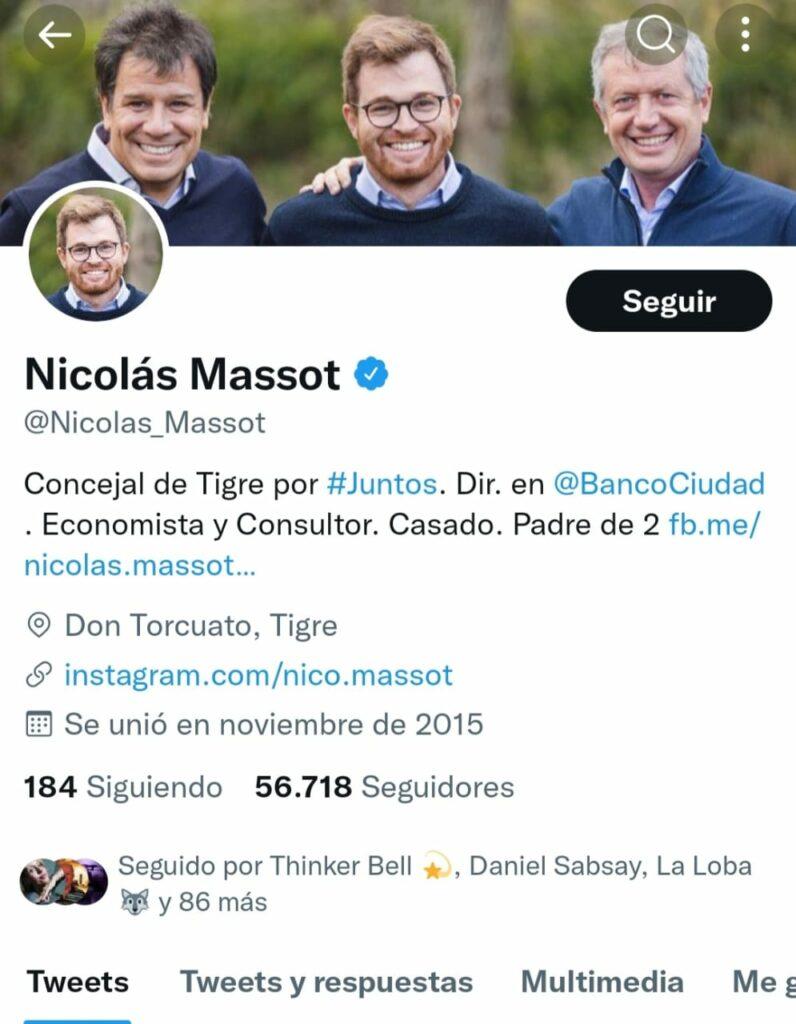Open the #Juntos hashtag

[x=381, y=484]
